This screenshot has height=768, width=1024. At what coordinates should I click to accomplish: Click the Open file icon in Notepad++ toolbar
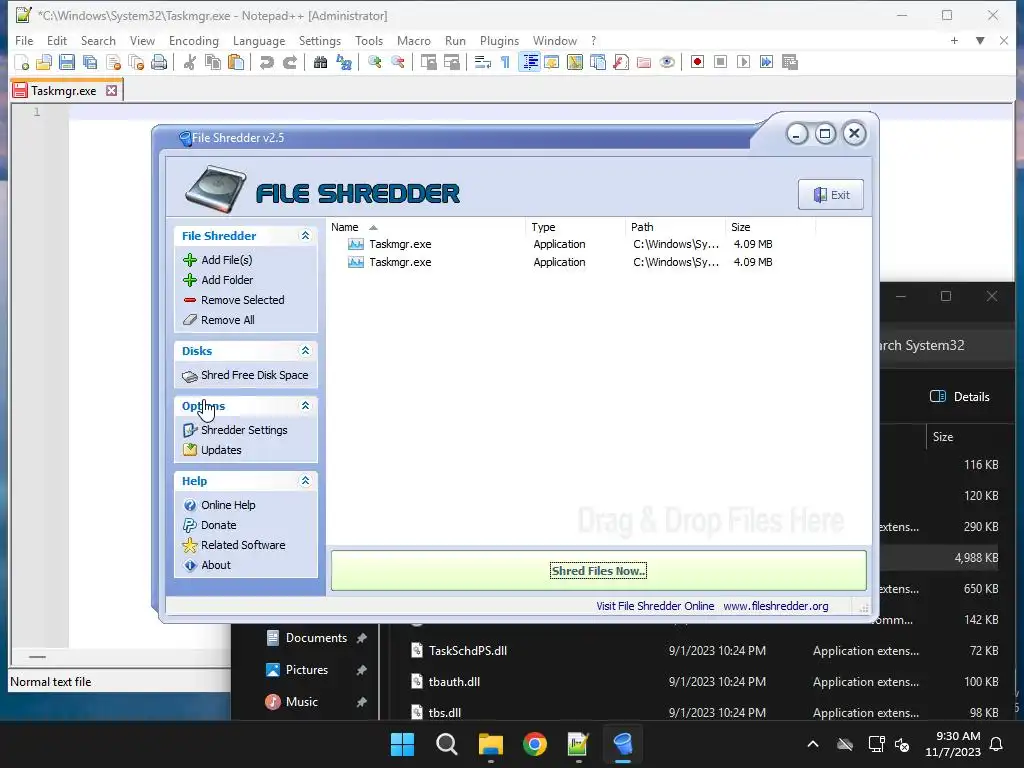44,62
